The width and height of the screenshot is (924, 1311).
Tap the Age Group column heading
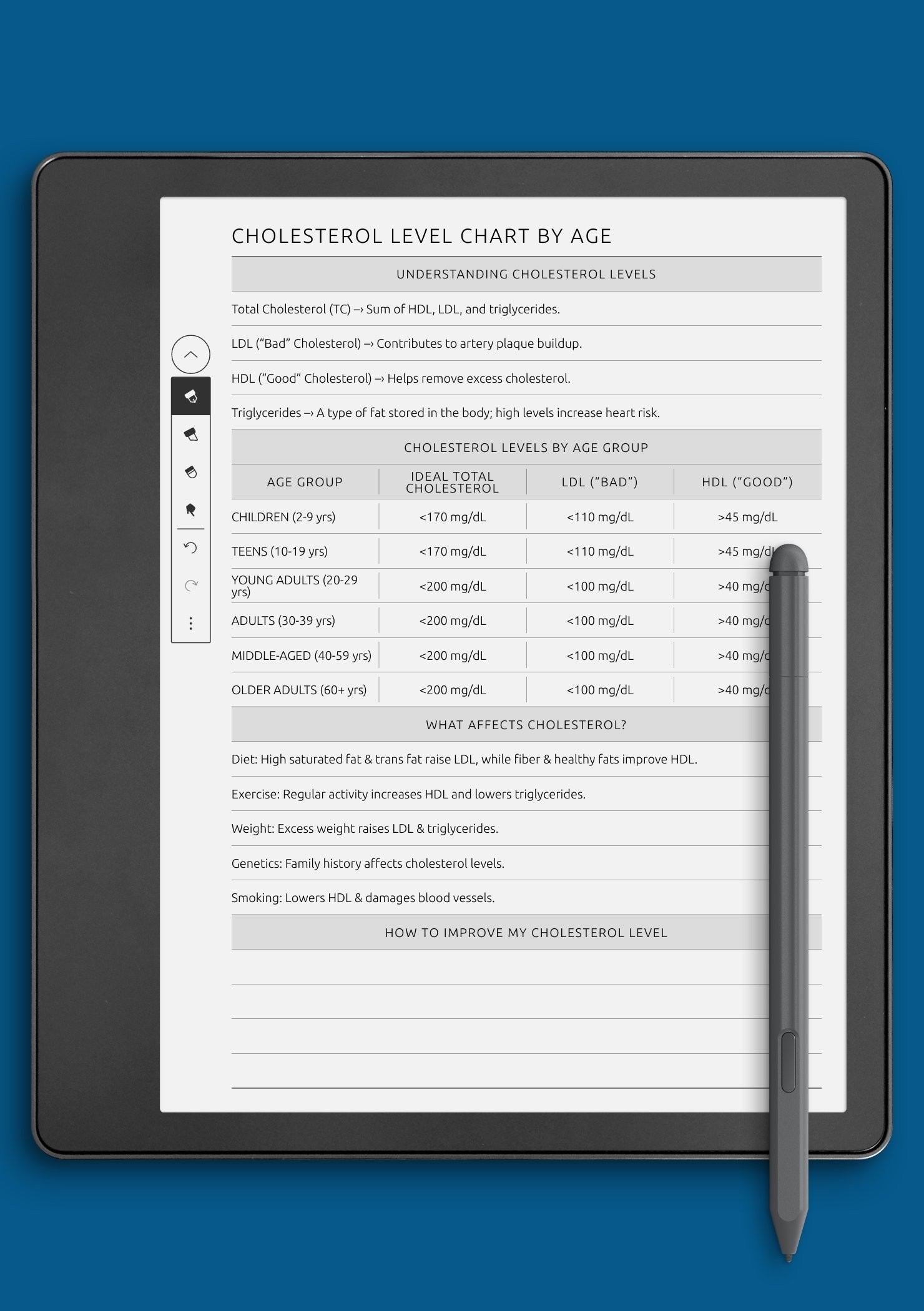pyautogui.click(x=305, y=482)
